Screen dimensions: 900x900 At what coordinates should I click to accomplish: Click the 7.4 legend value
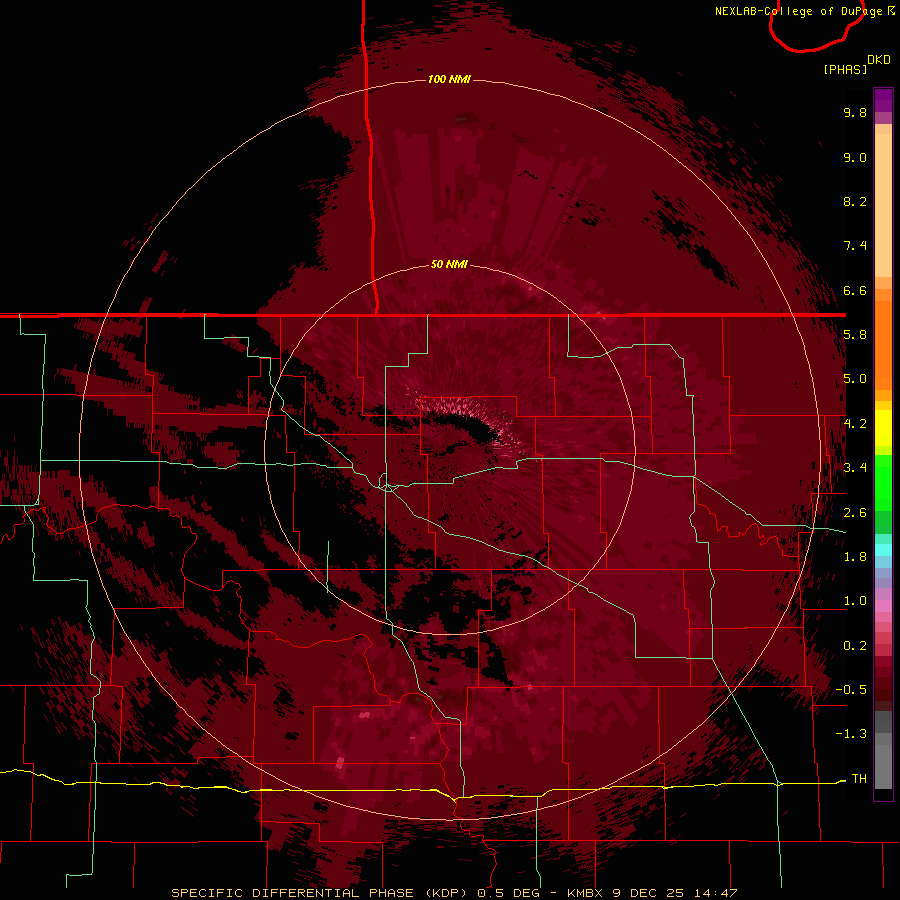(855, 246)
